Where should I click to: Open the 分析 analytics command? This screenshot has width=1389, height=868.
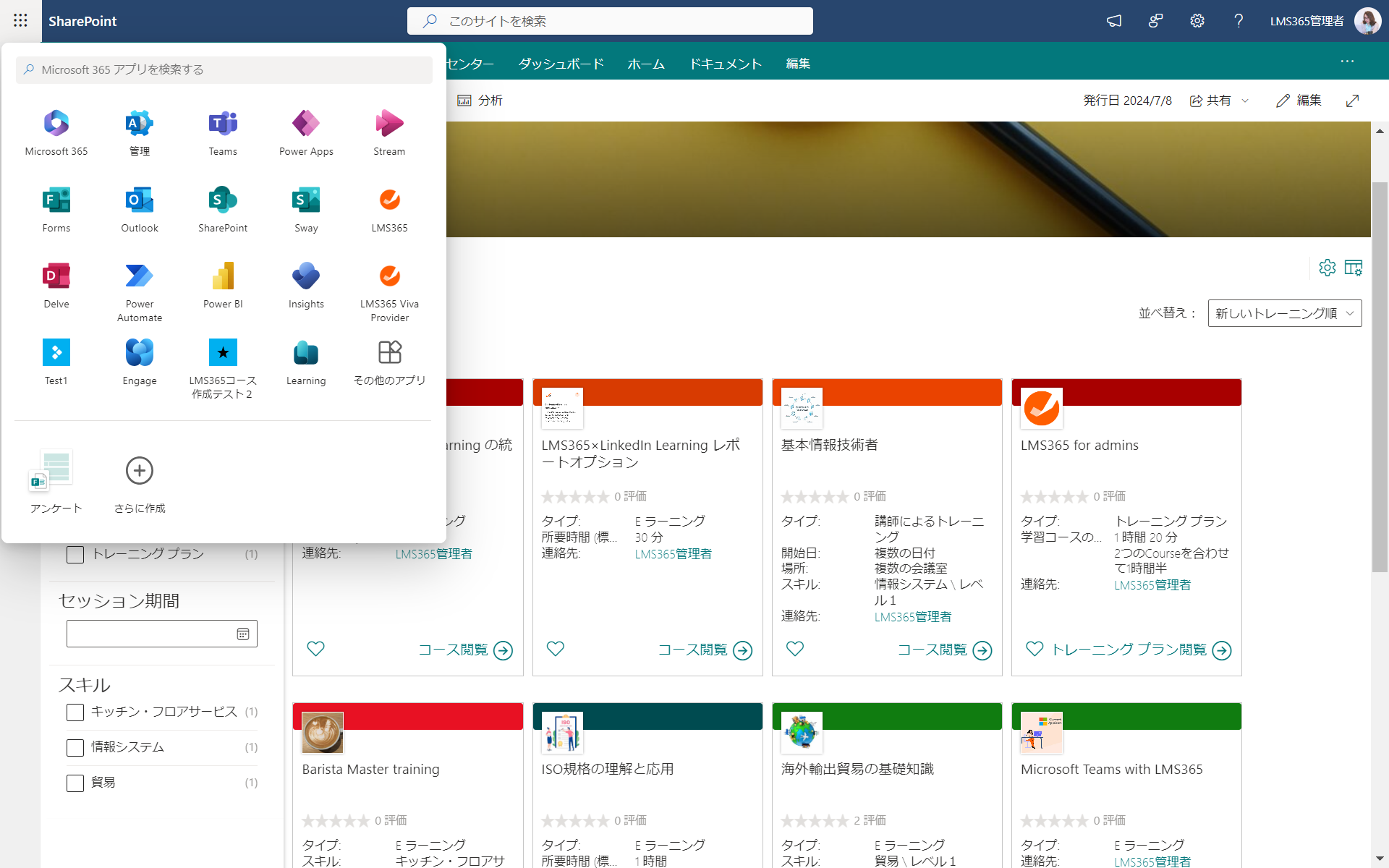[x=480, y=101]
